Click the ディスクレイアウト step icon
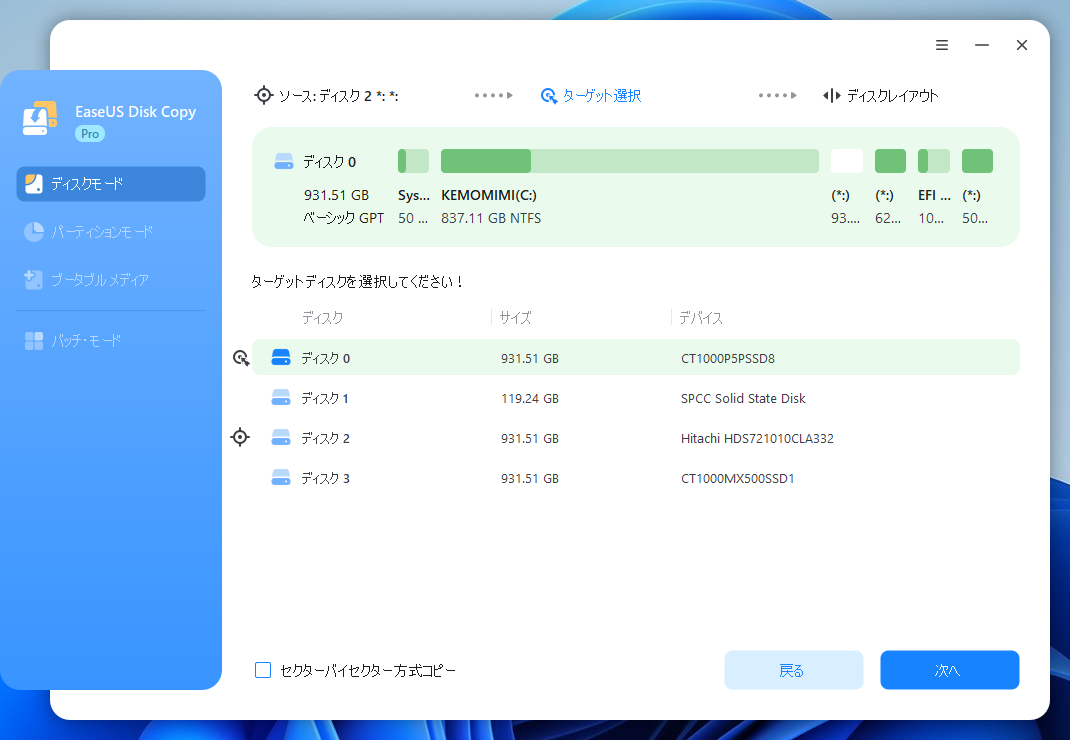This screenshot has height=740, width=1070. (x=831, y=96)
